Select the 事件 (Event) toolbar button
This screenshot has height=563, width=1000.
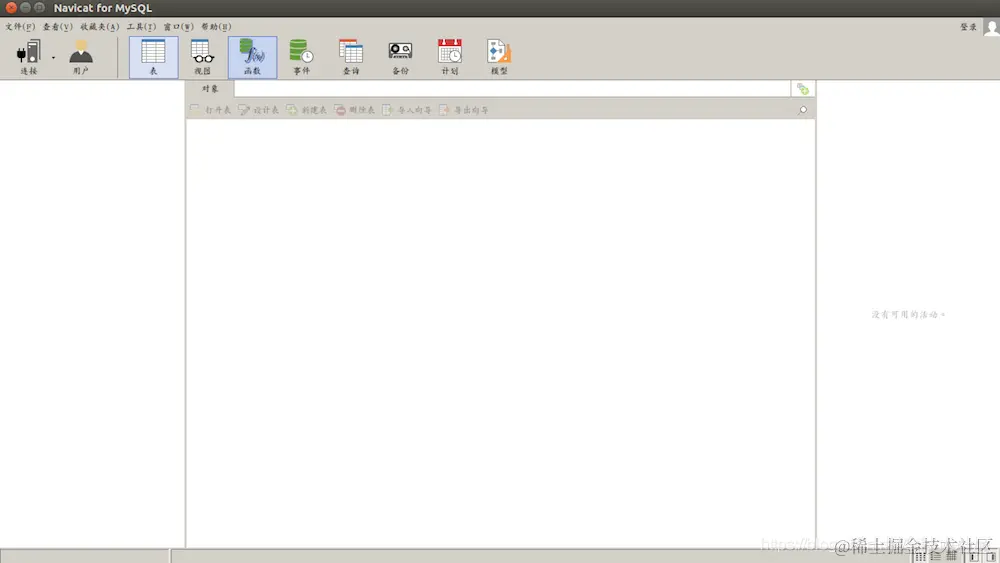[302, 57]
